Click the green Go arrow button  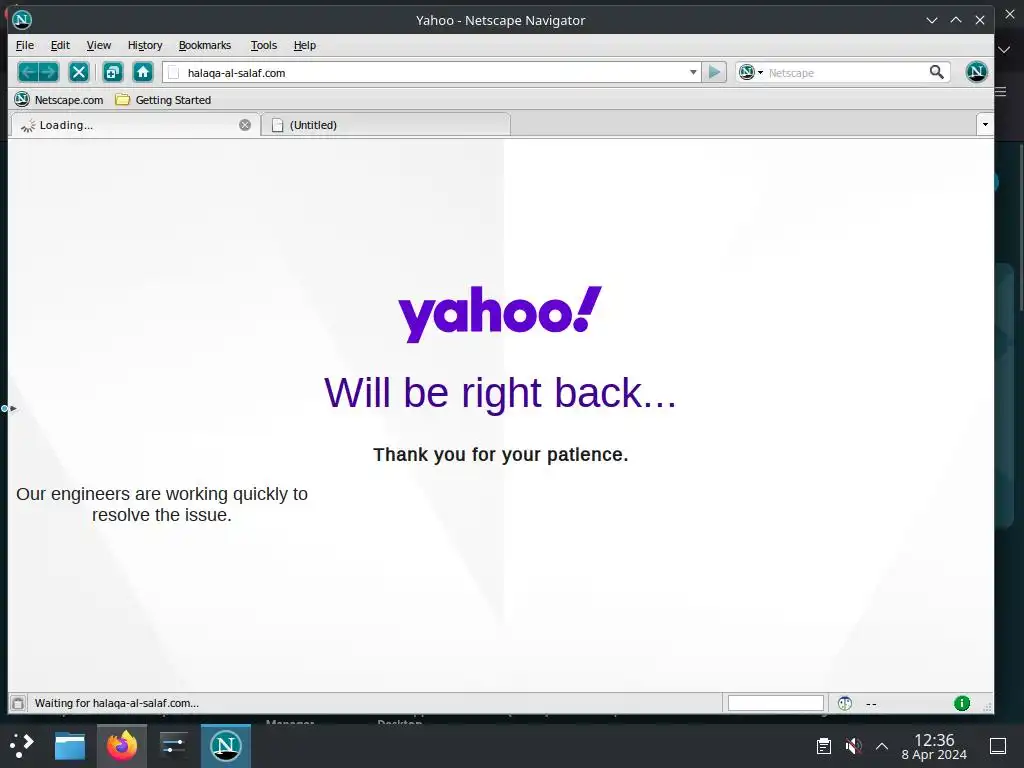(714, 72)
